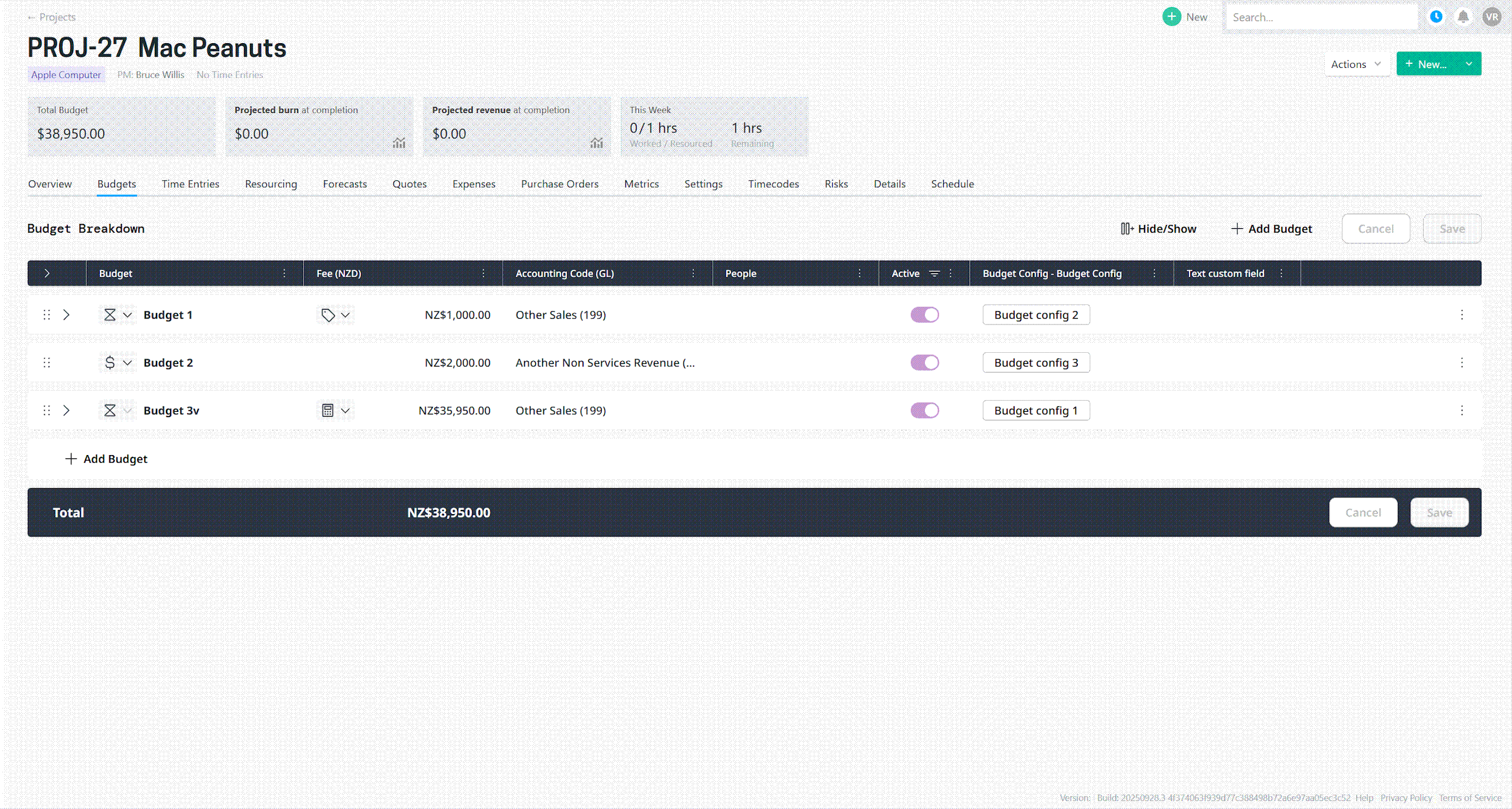Open Budget 2 row three-dot menu
The height and width of the screenshot is (809, 1512).
coord(1462,363)
